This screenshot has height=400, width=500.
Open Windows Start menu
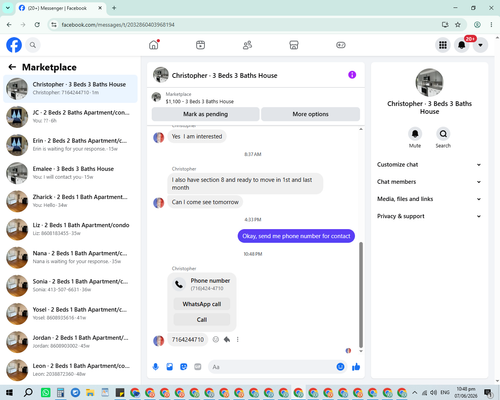[9, 393]
